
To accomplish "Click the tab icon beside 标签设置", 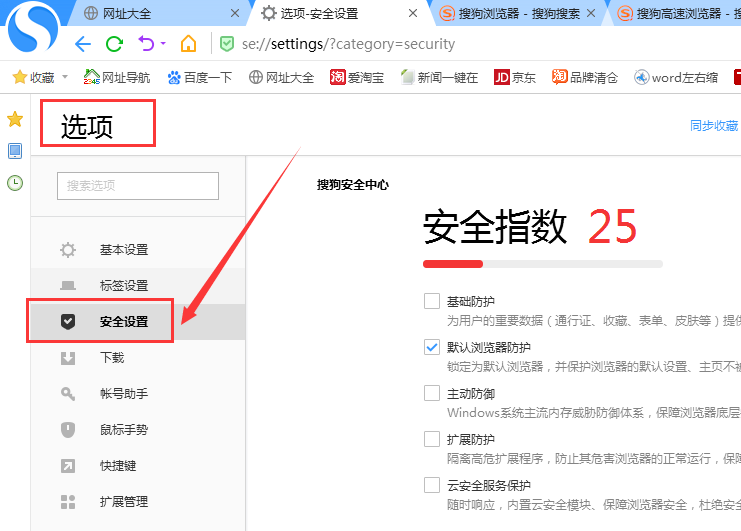I will click(x=68, y=286).
